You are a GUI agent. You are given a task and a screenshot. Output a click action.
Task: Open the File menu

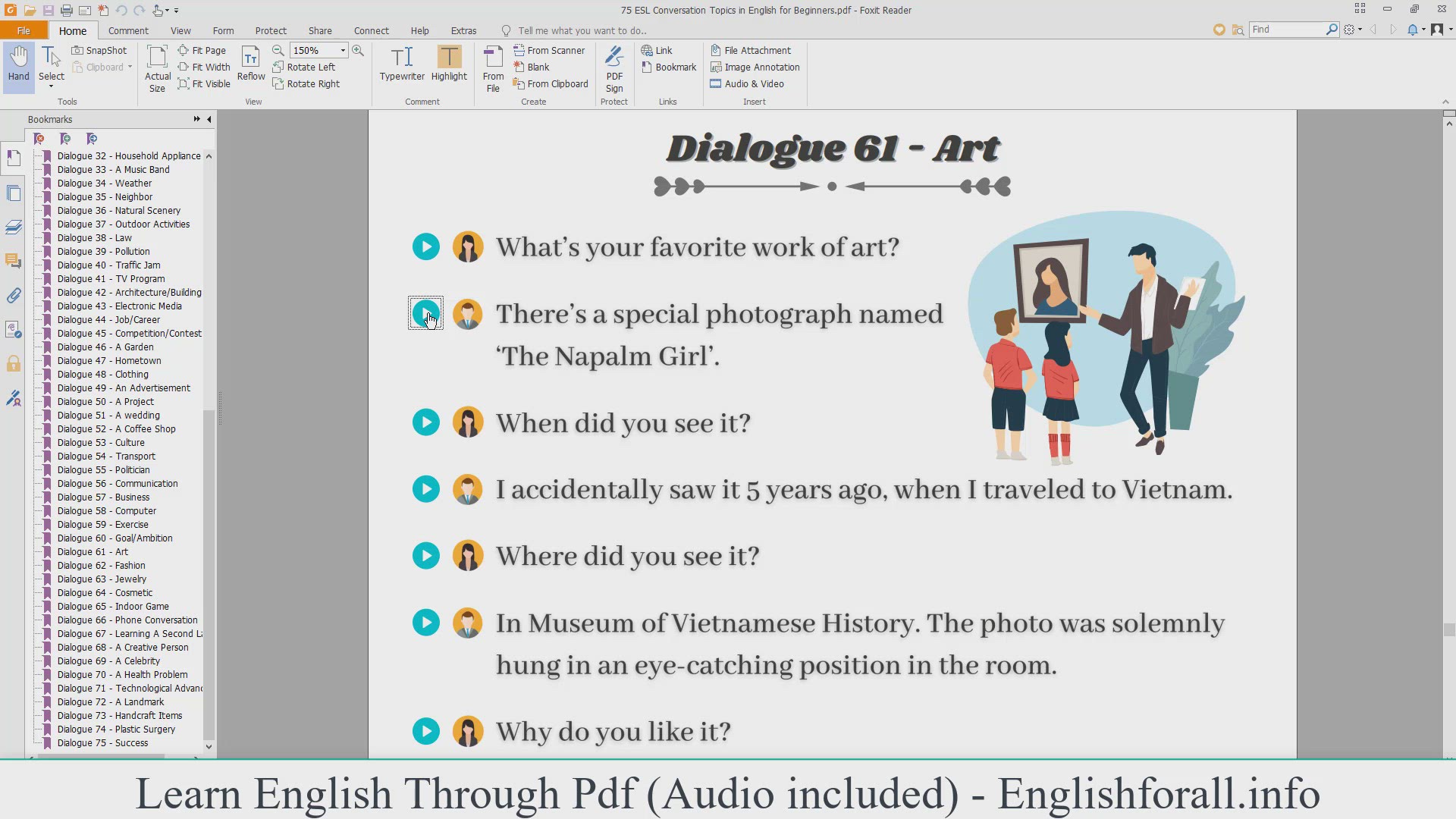(x=24, y=30)
